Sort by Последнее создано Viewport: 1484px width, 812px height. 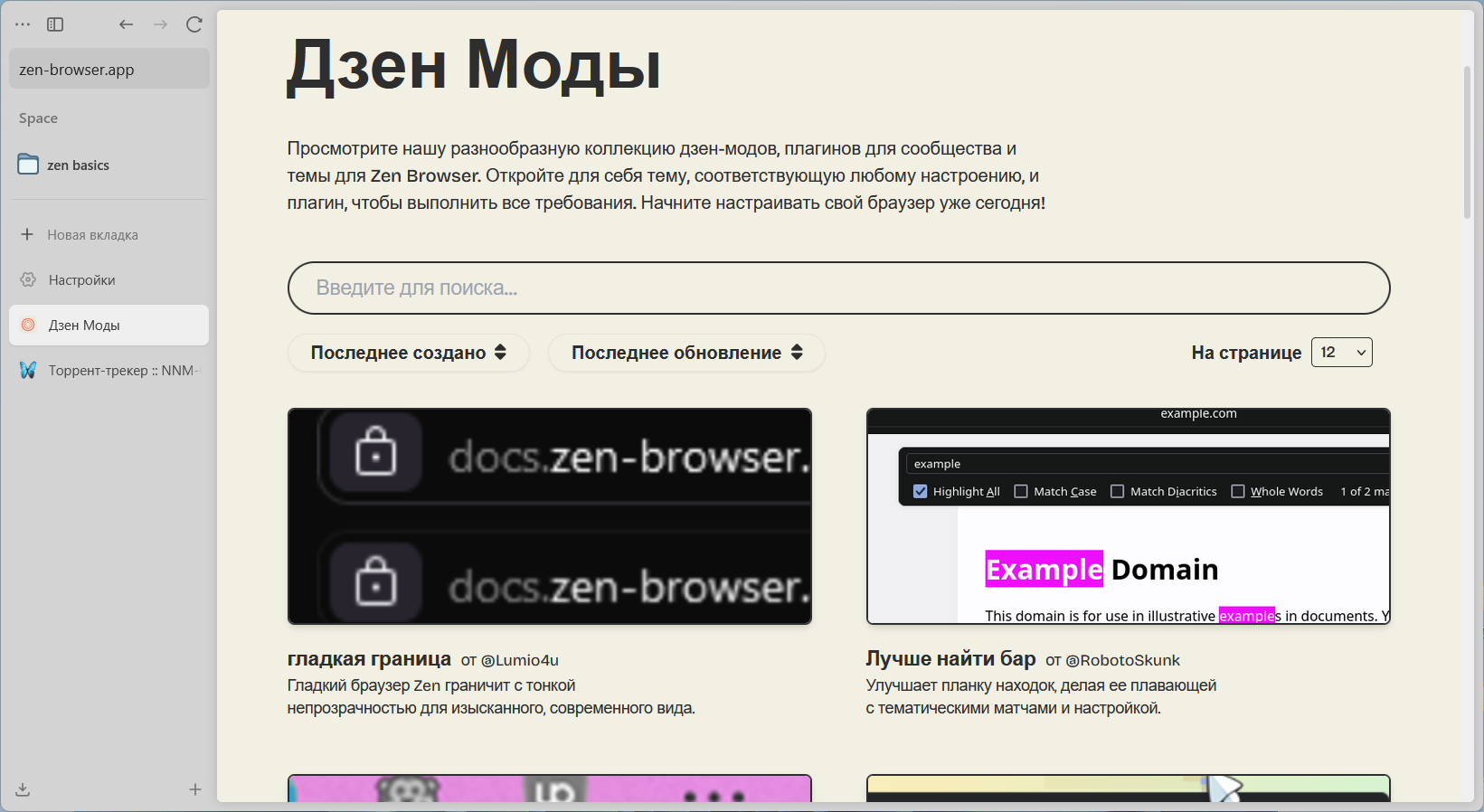tap(408, 353)
